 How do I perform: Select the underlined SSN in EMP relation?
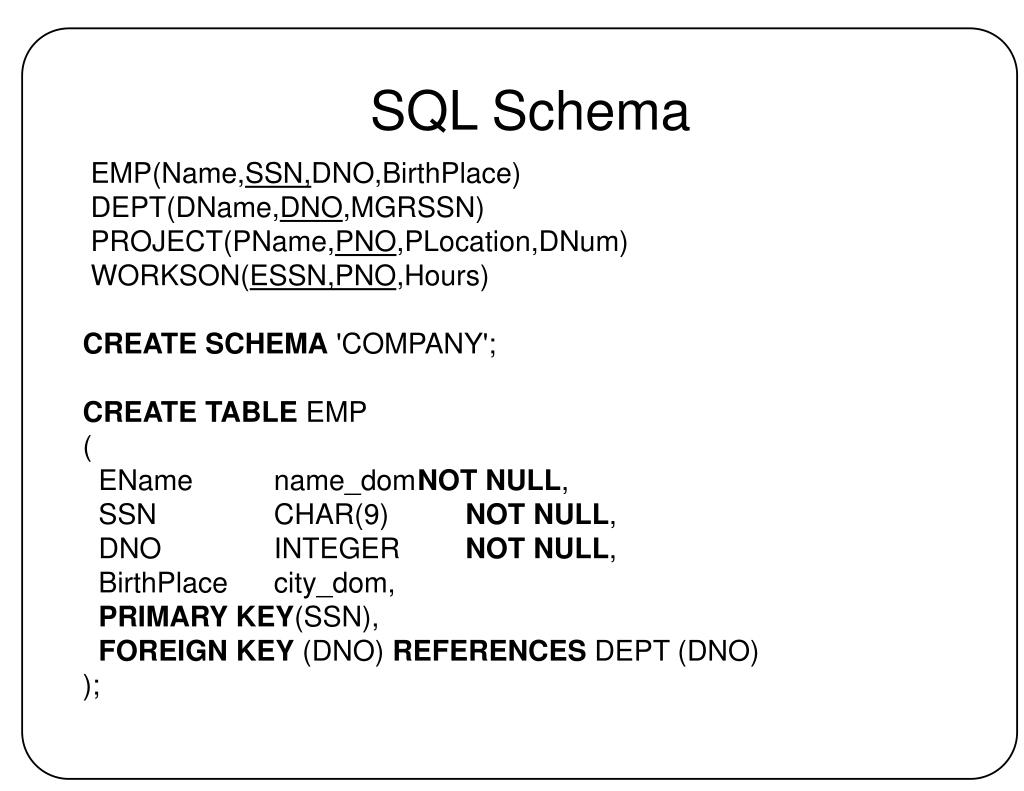click(x=274, y=174)
